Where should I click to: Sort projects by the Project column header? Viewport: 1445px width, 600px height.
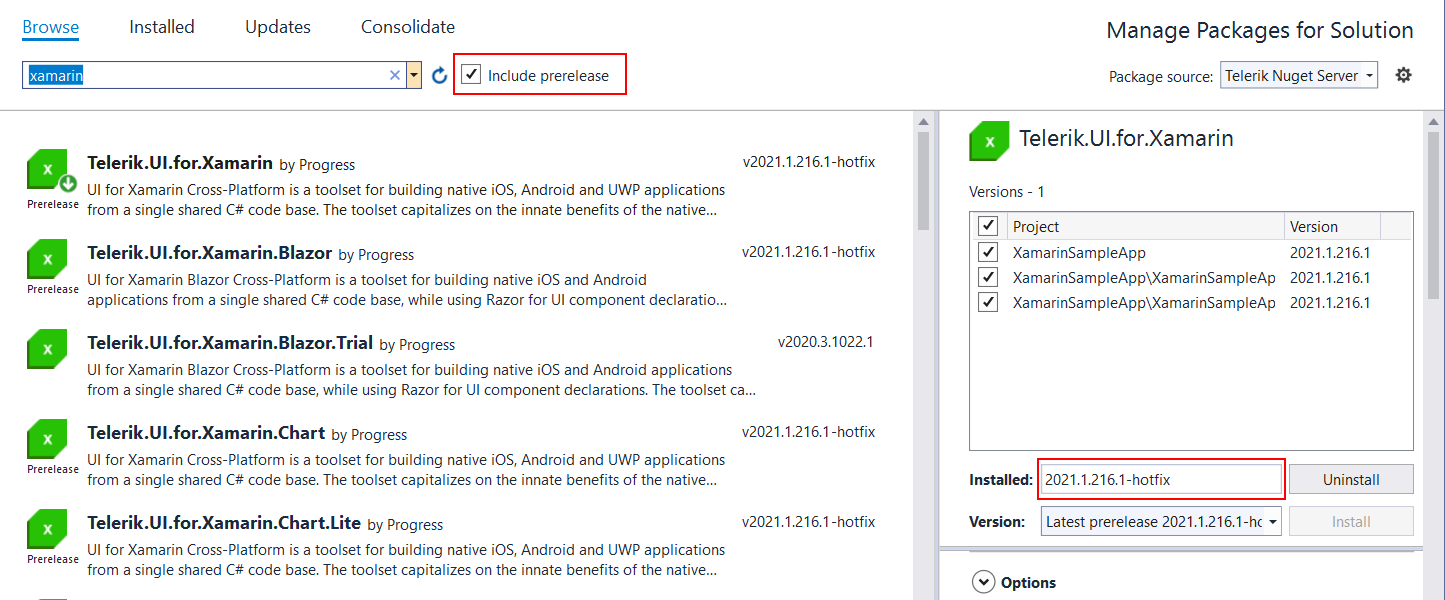1144,226
